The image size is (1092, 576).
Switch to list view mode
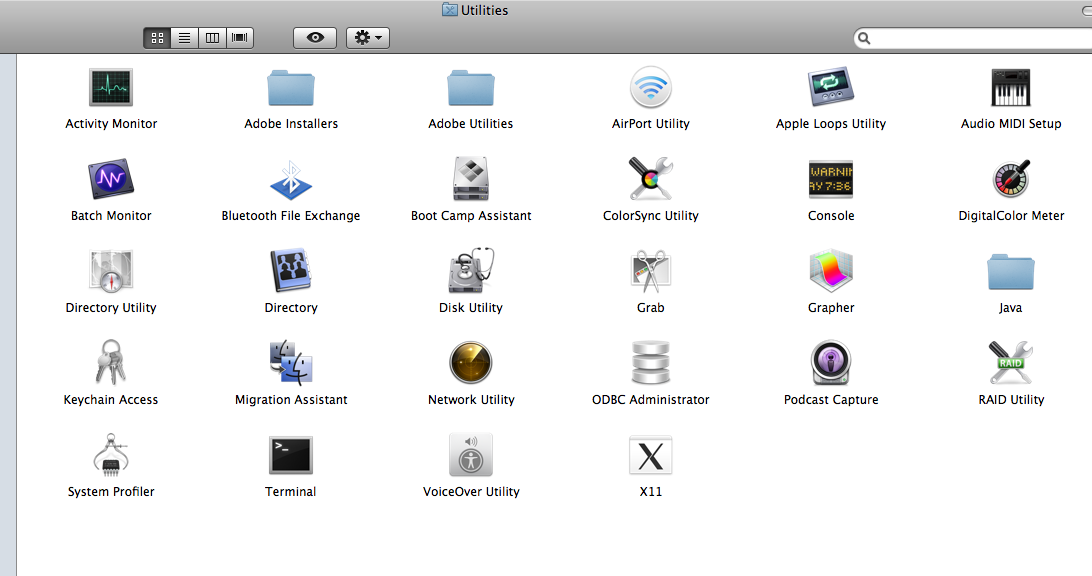[184, 38]
